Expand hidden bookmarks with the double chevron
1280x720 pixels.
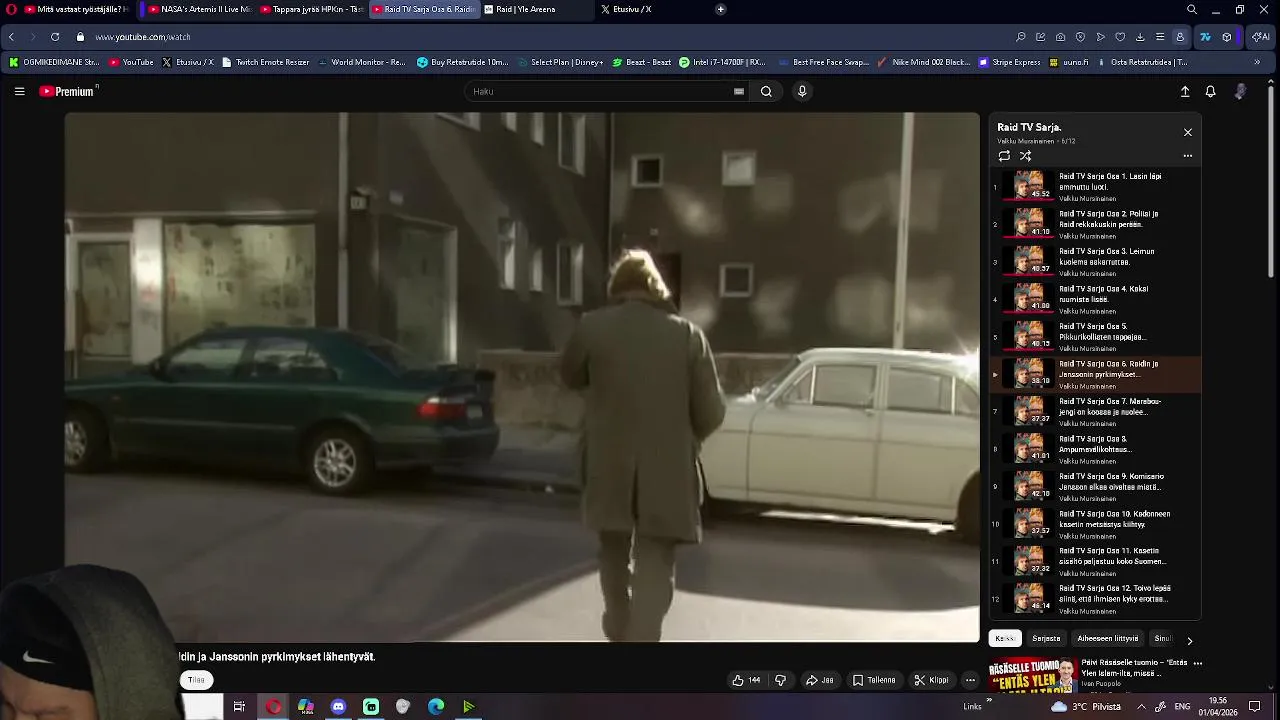pyautogui.click(x=1257, y=62)
